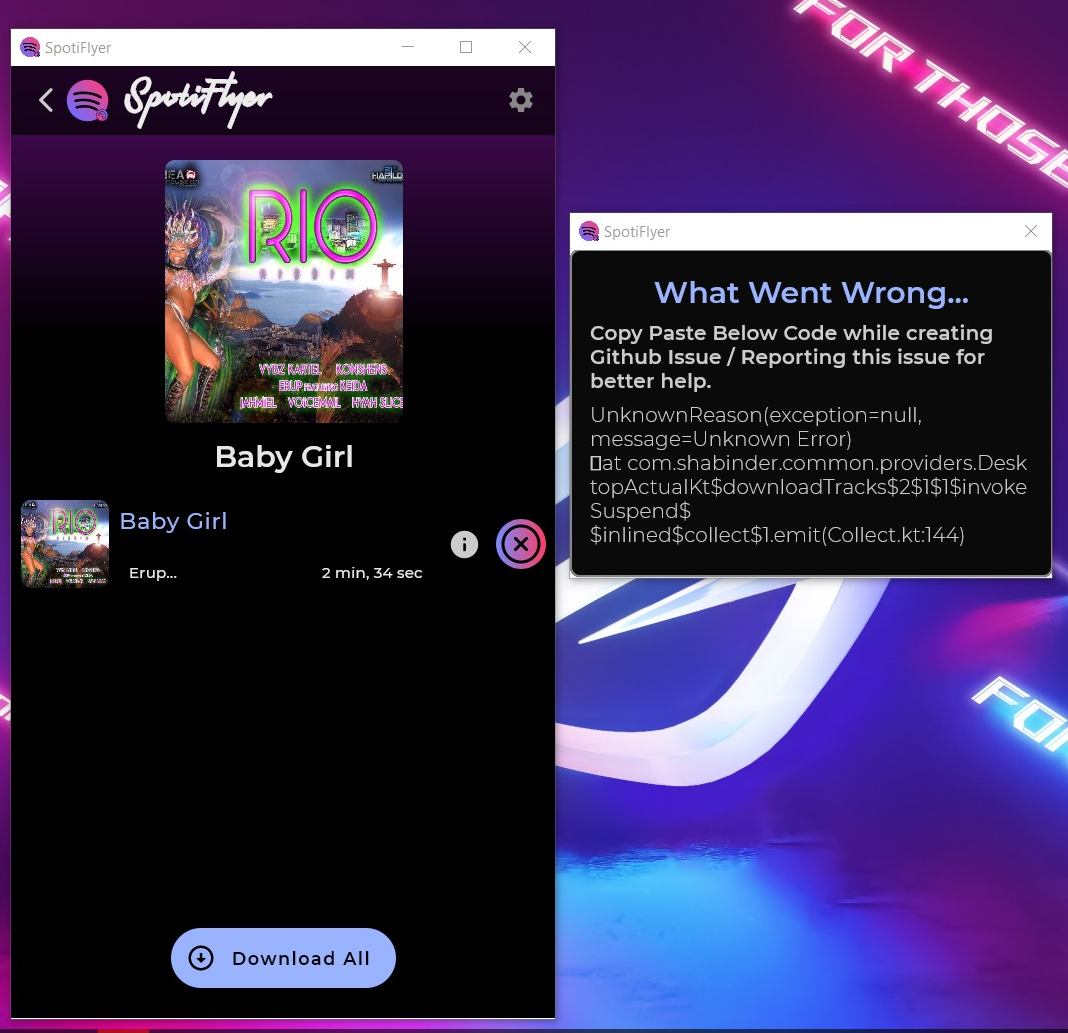Click the large RIO album artwork
This screenshot has height=1033, width=1068.
point(283,291)
